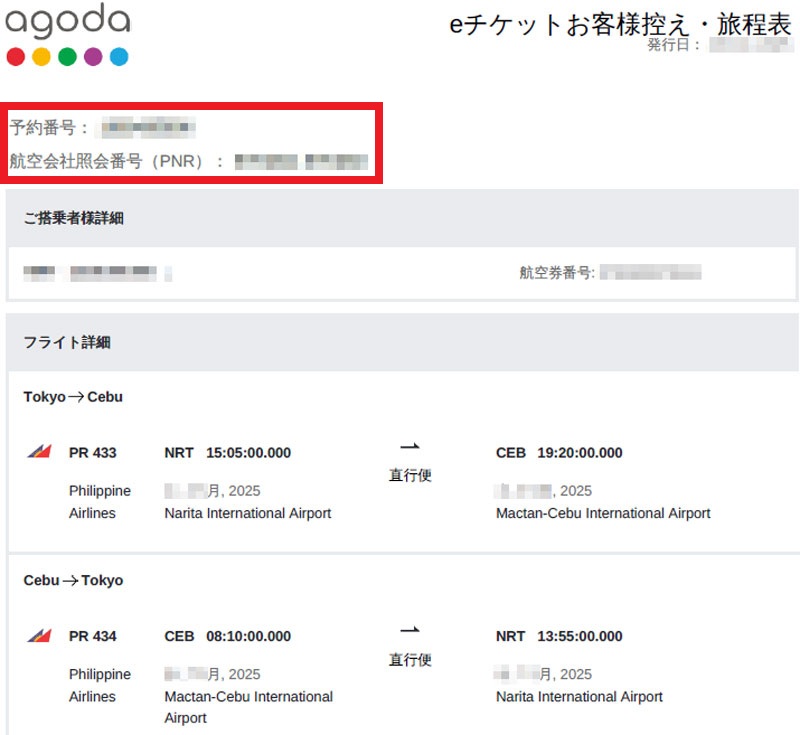
Task: Click the arrow icon above 直行便 for PR 434
Action: click(x=410, y=630)
